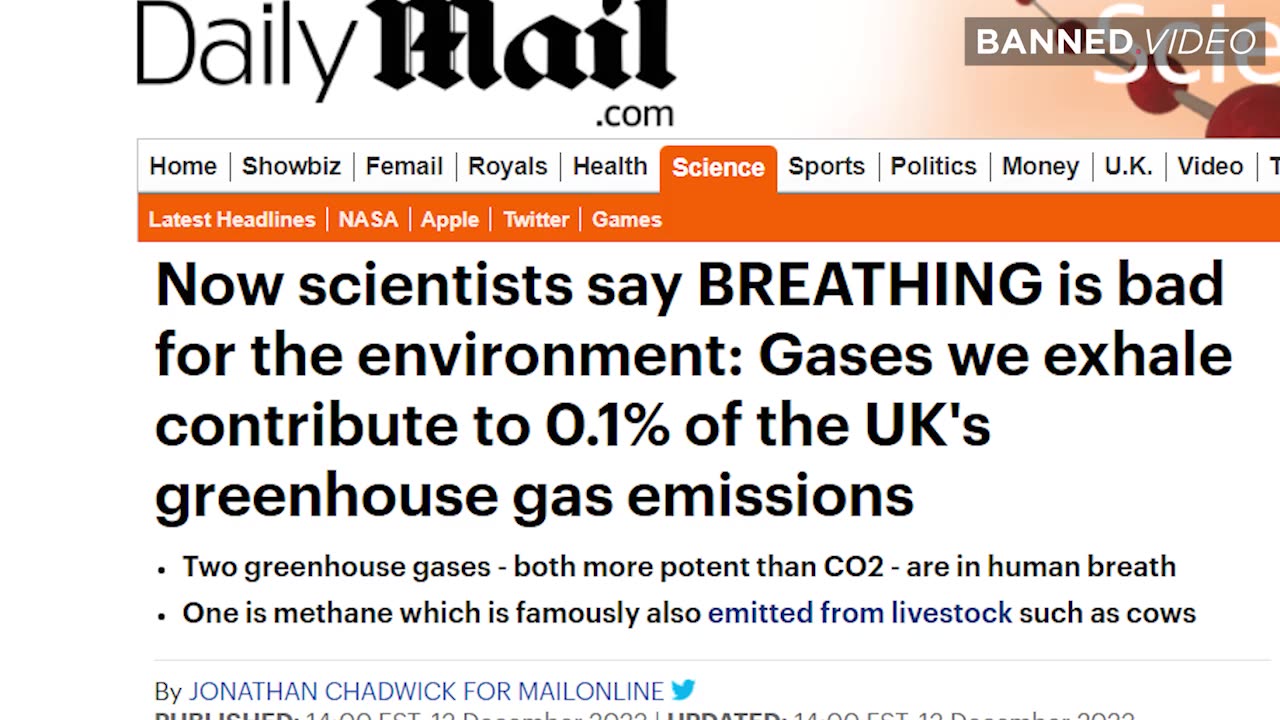Go to the Showbiz section
1280x720 pixels.
tap(291, 166)
